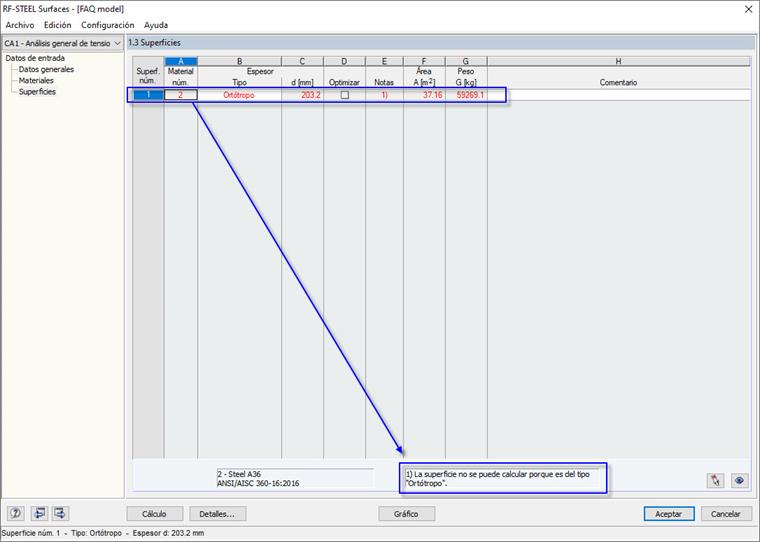
Task: Click the Cancelar button
Action: pyautogui.click(x=726, y=514)
